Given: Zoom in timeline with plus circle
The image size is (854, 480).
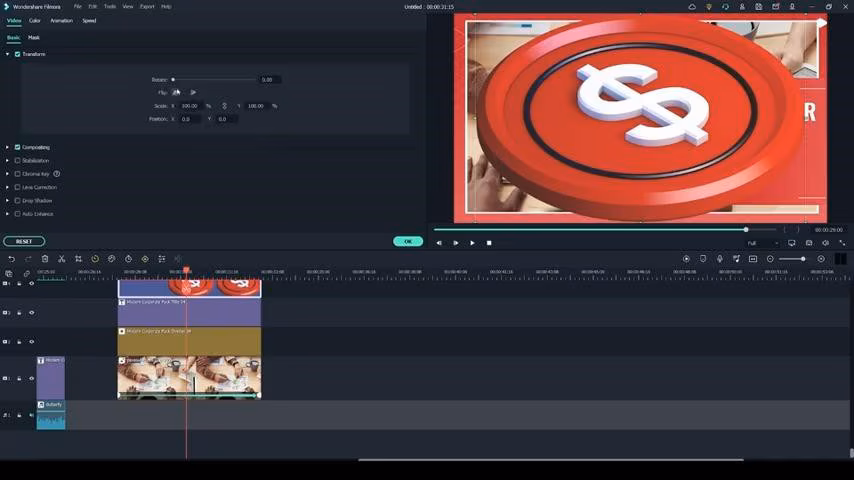Looking at the screenshot, I should coord(821,259).
